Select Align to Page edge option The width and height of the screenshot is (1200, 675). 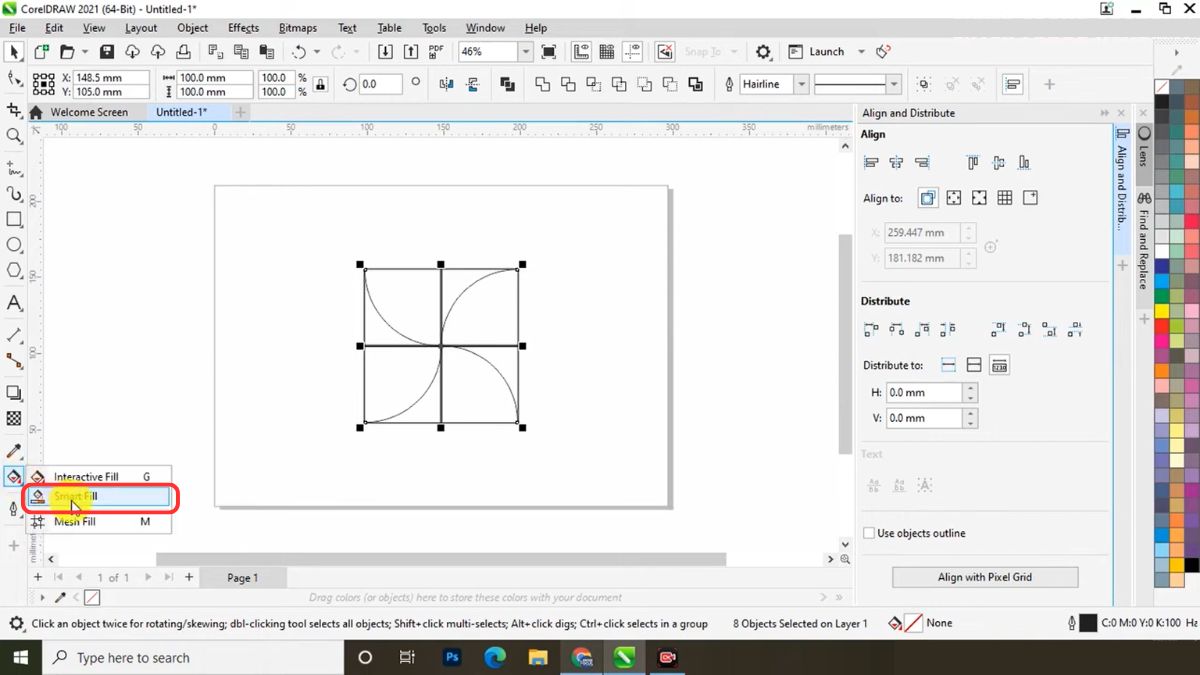(954, 198)
